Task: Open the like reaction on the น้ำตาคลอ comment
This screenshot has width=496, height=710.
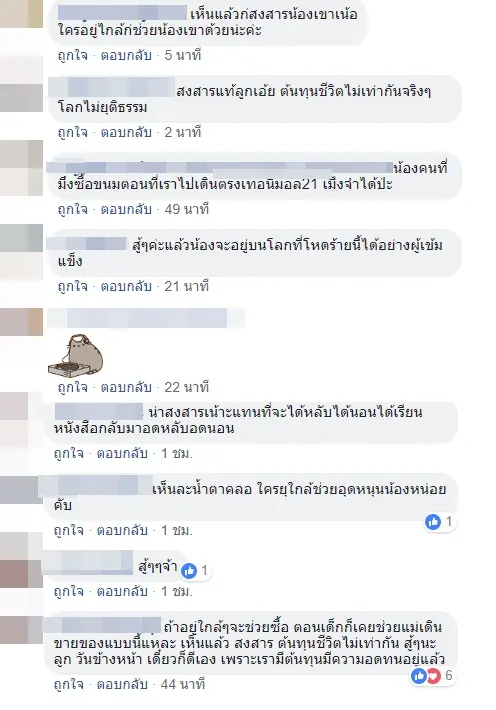Action: [x=433, y=522]
